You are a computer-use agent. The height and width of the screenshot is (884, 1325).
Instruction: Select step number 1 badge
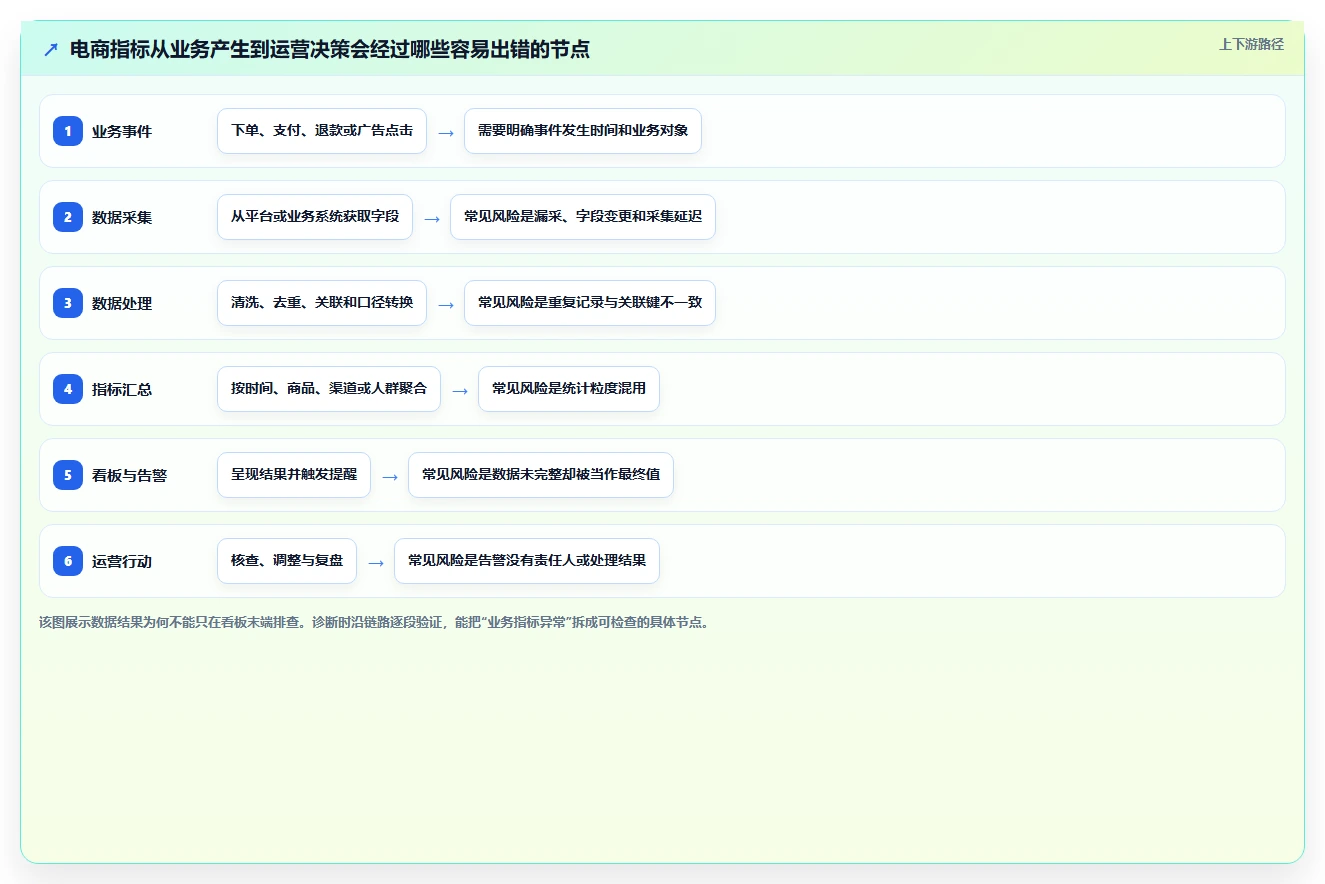[x=68, y=131]
